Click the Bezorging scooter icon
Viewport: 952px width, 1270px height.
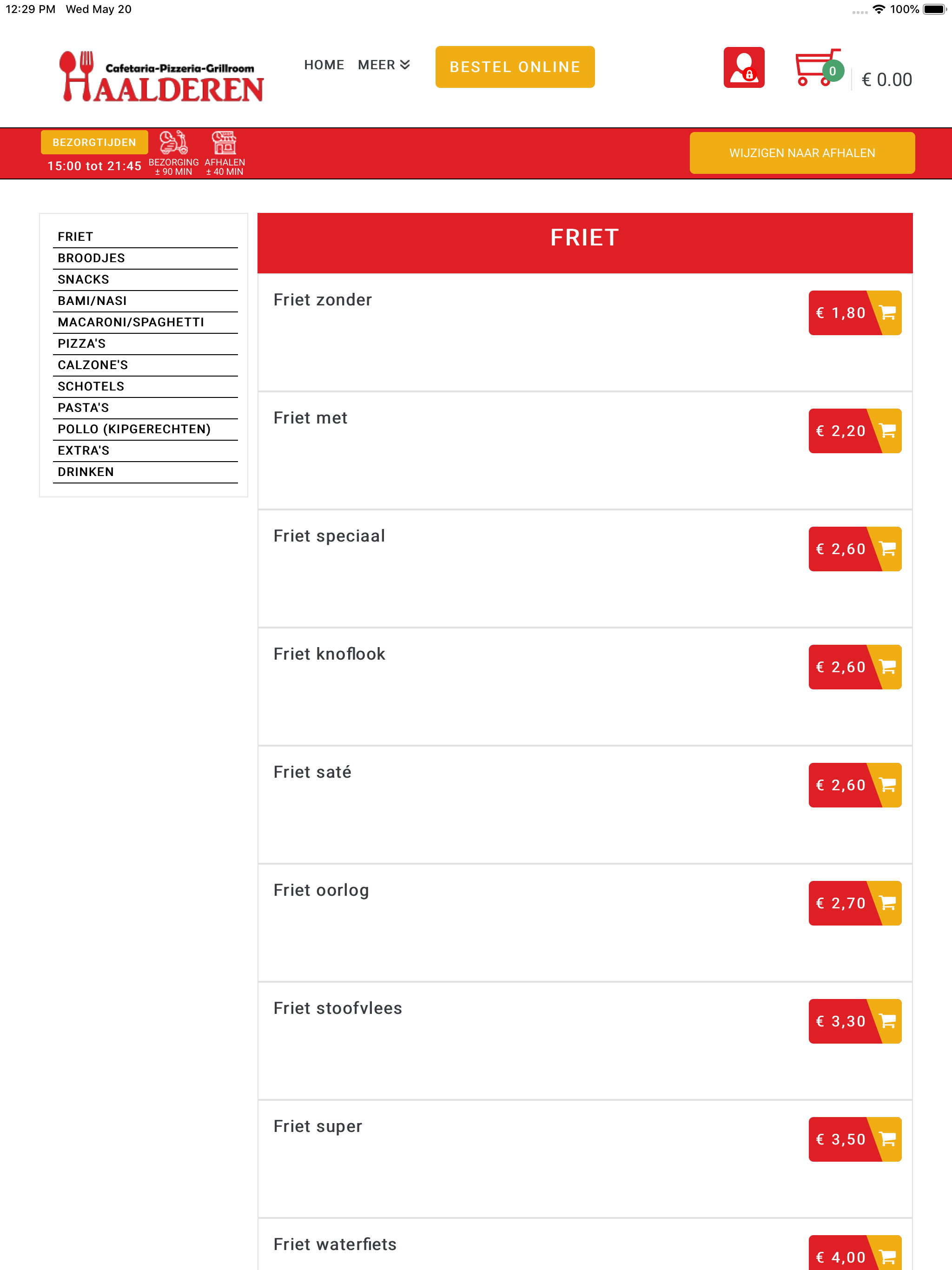173,143
